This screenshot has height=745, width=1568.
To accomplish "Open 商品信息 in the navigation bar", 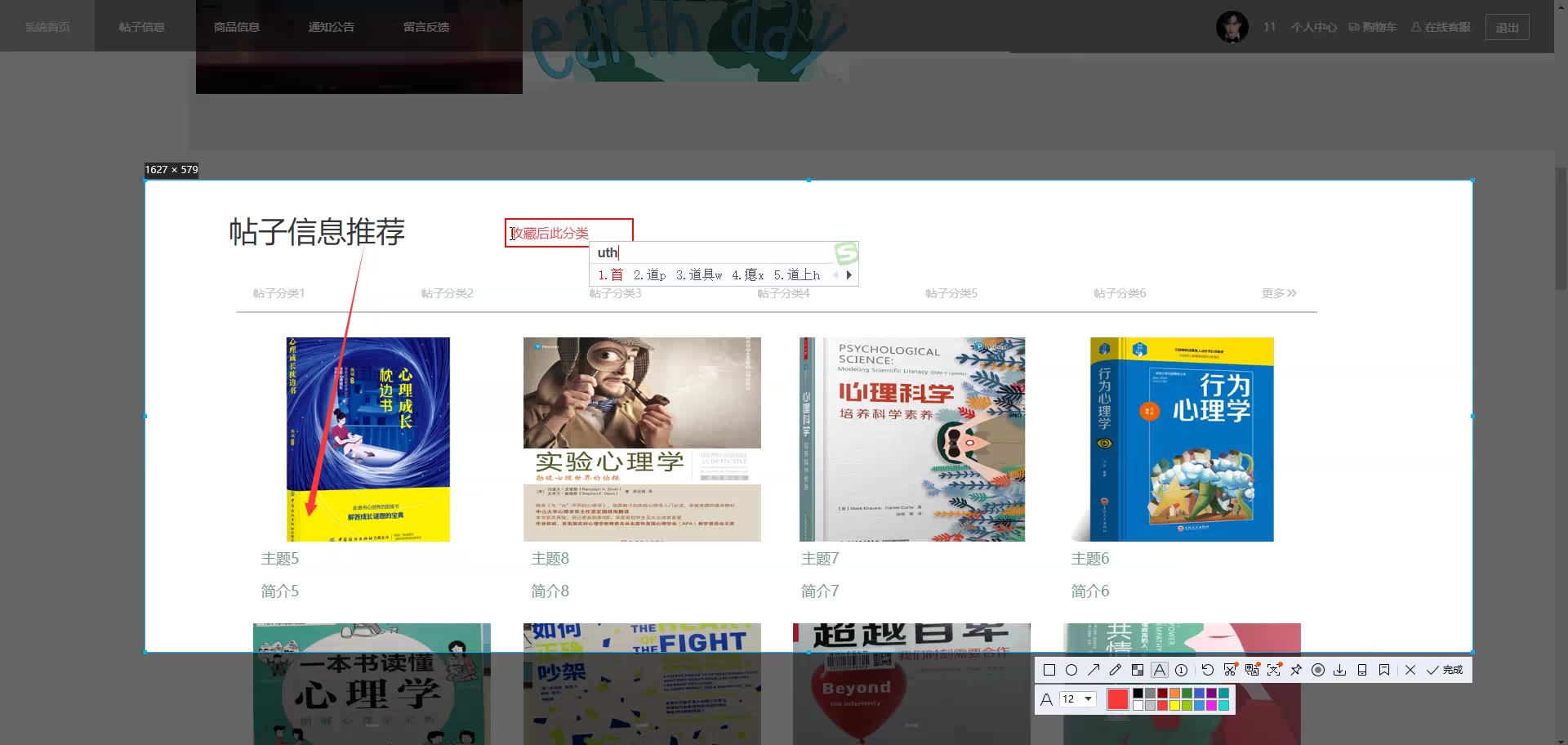I will coord(237,27).
